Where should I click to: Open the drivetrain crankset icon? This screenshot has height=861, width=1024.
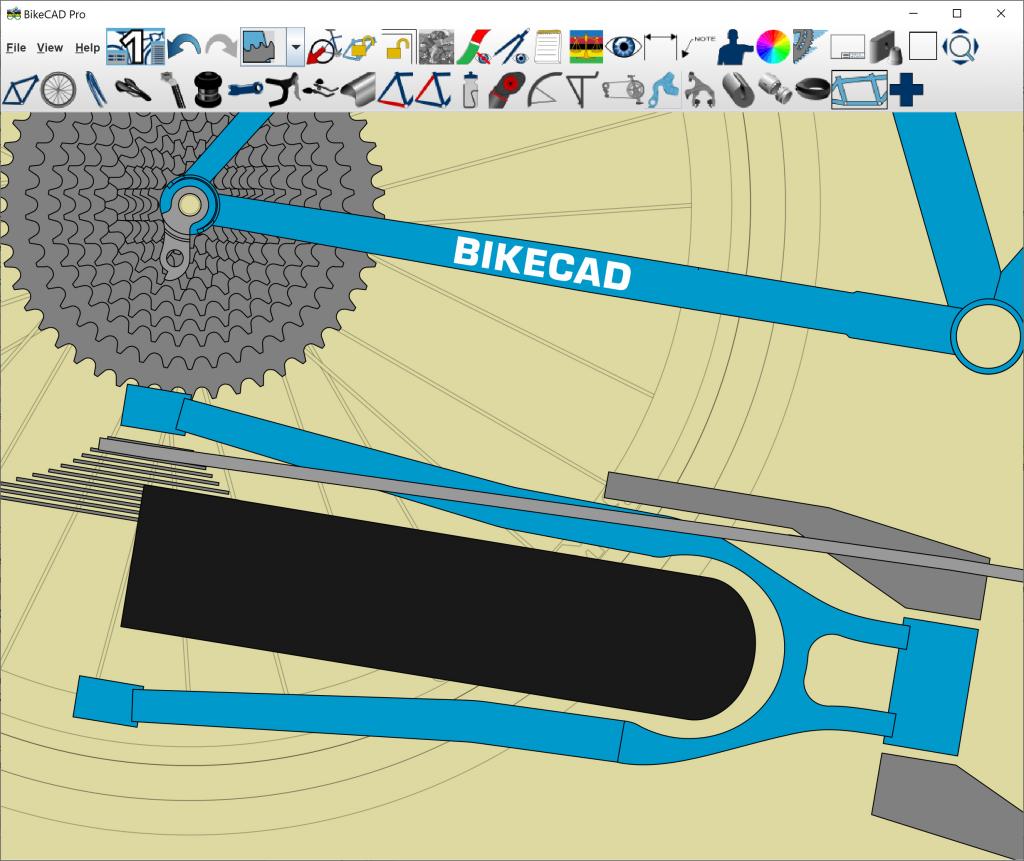click(622, 90)
